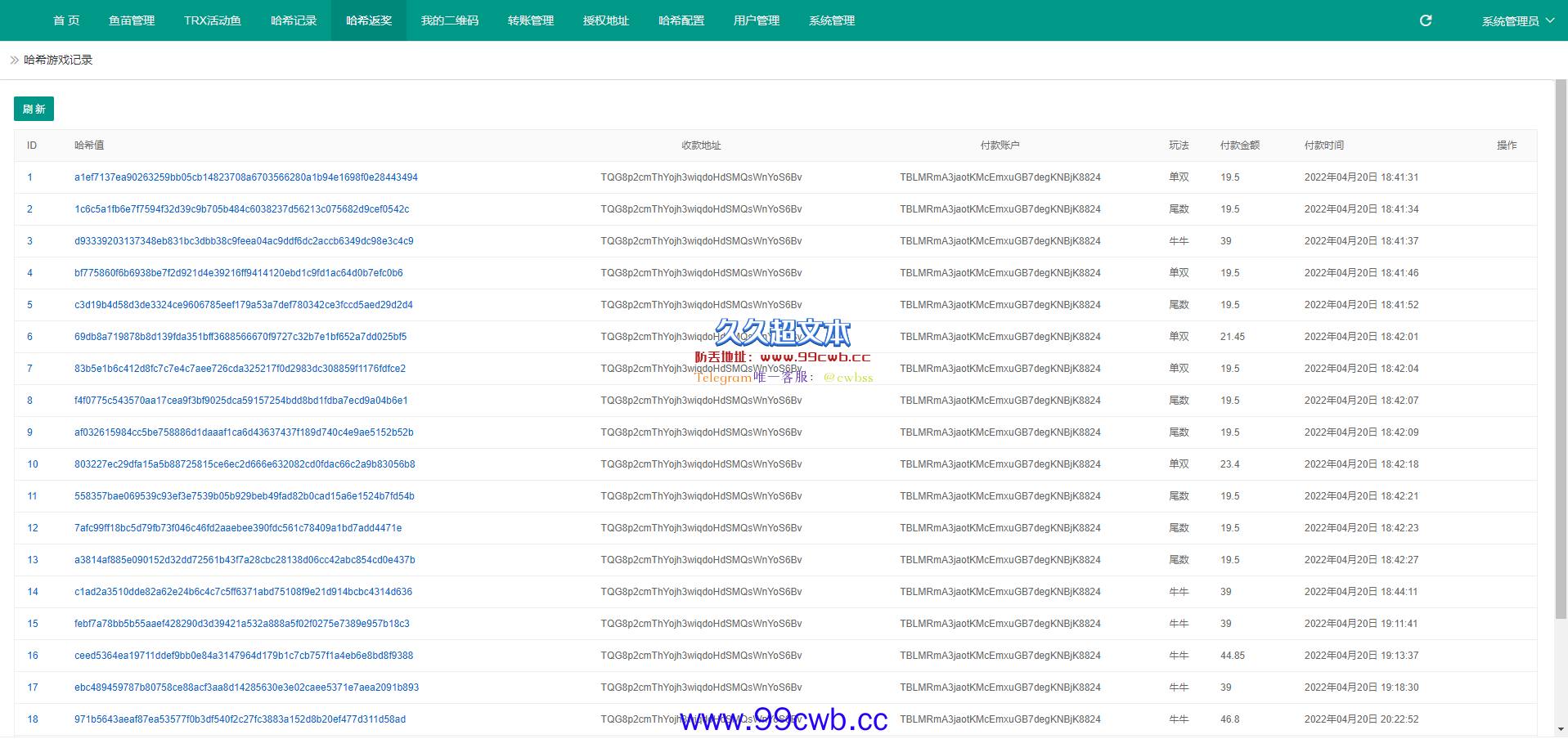This screenshot has width=1568, height=739.
Task: Open the 我的二维码 menu
Action: (450, 20)
